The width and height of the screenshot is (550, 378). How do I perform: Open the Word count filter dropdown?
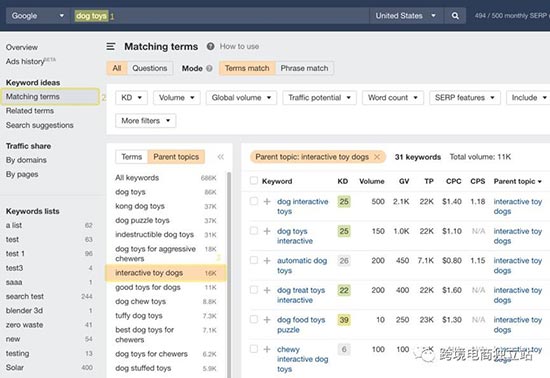pyautogui.click(x=393, y=97)
